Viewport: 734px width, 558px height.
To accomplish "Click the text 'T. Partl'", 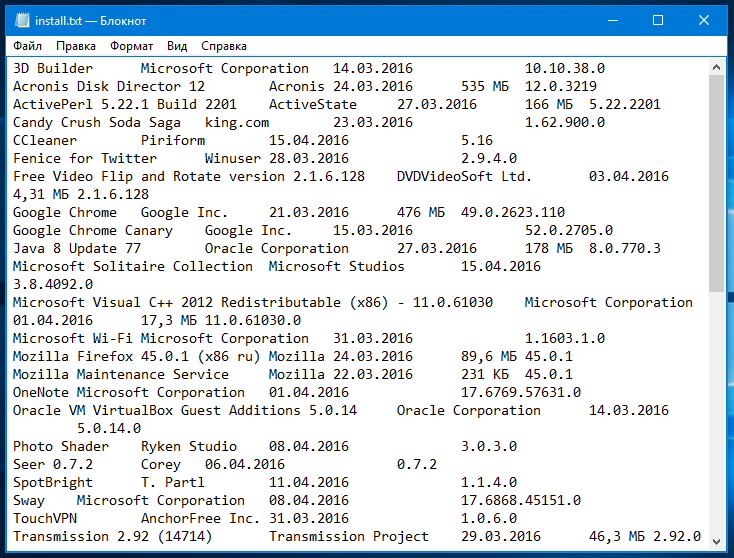I will 173,483.
